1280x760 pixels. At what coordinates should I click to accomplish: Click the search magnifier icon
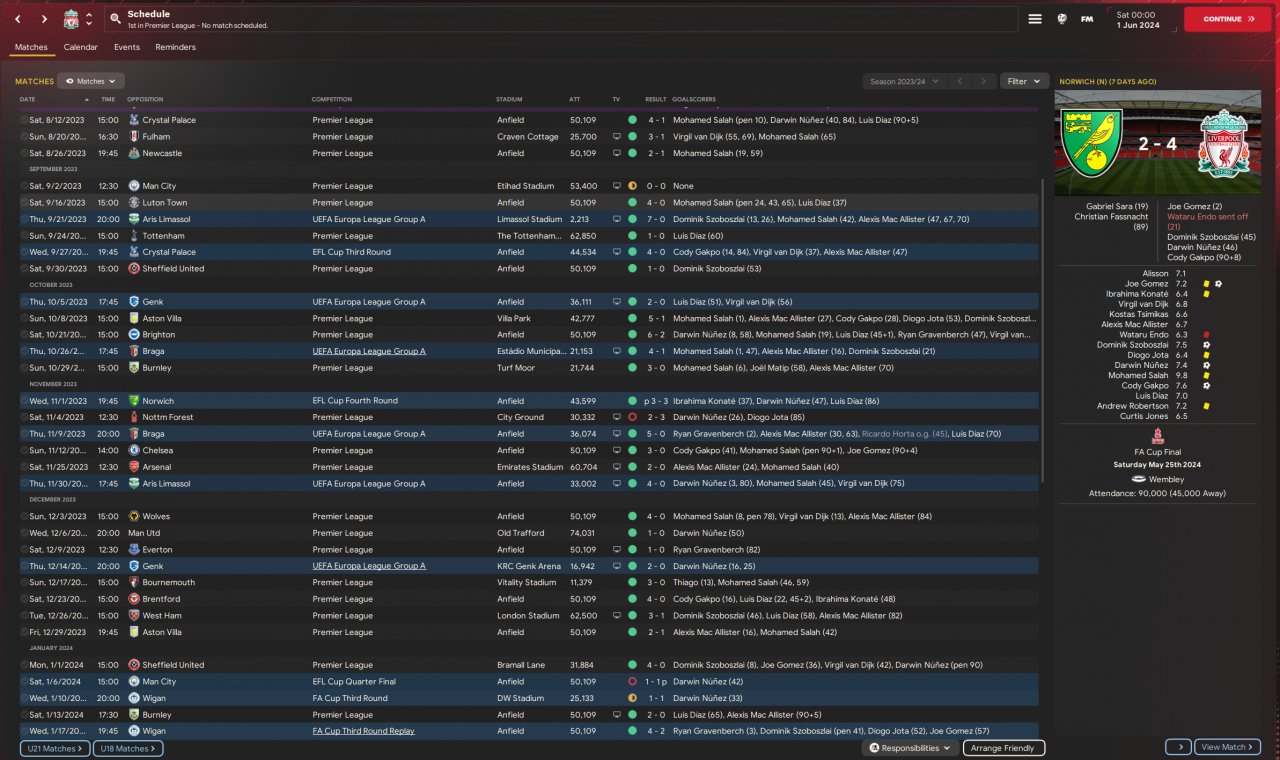click(x=115, y=19)
